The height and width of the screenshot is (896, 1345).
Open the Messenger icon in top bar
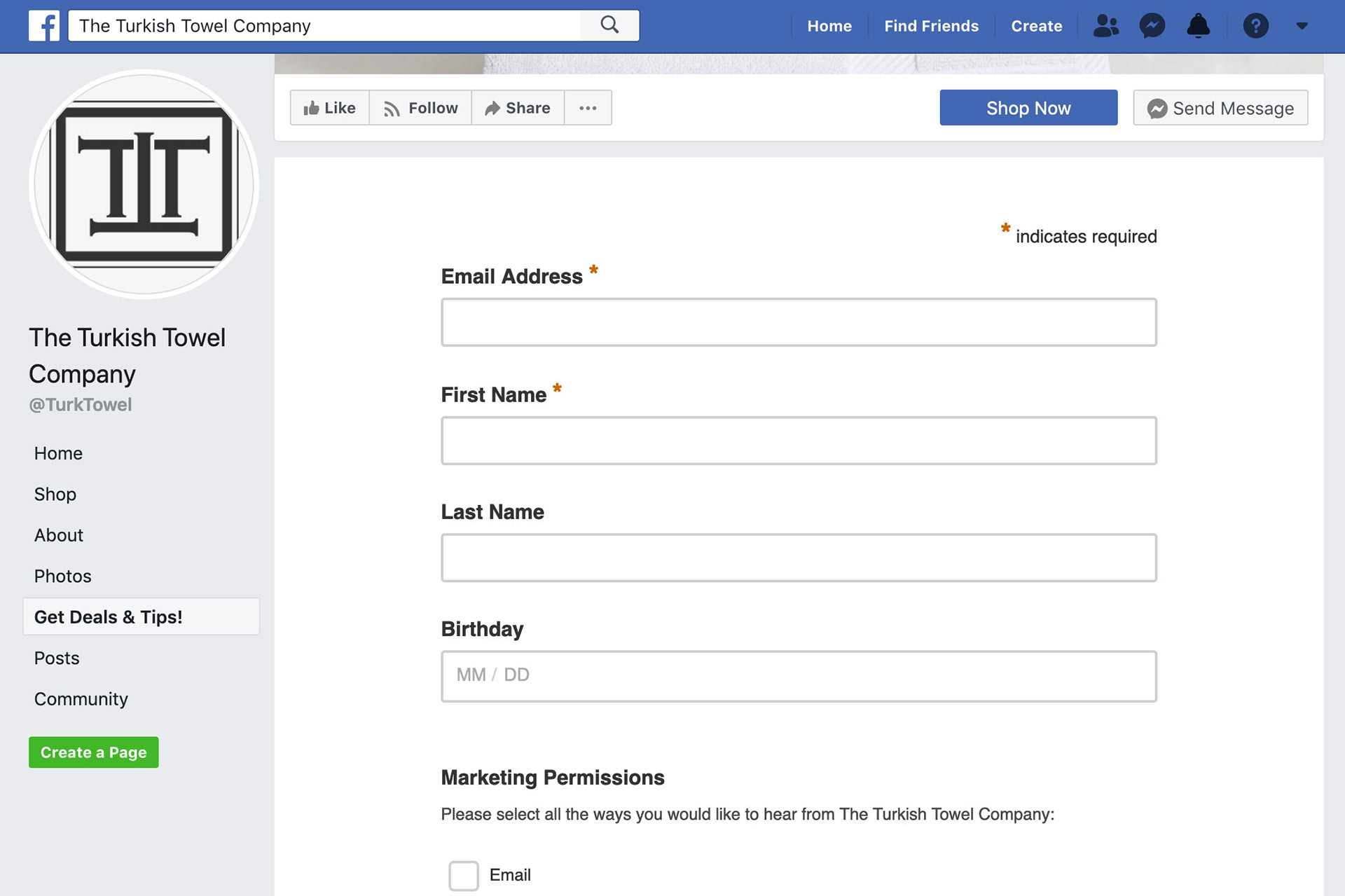tap(1152, 26)
